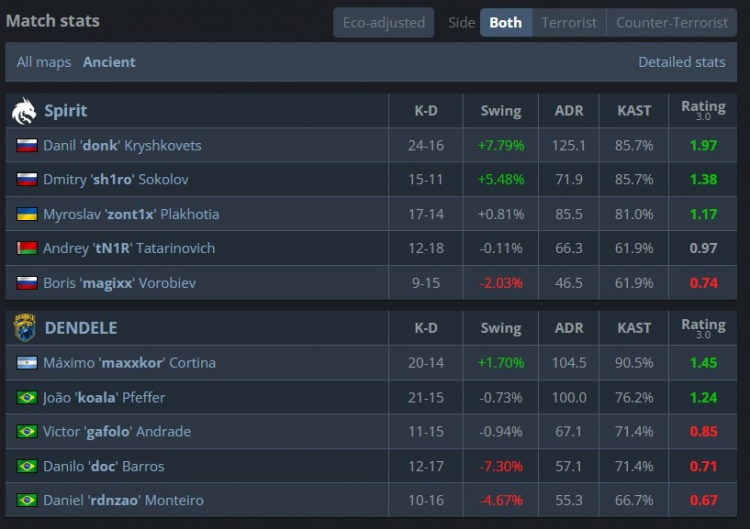
Task: Switch to the All maps tab
Action: coord(44,62)
